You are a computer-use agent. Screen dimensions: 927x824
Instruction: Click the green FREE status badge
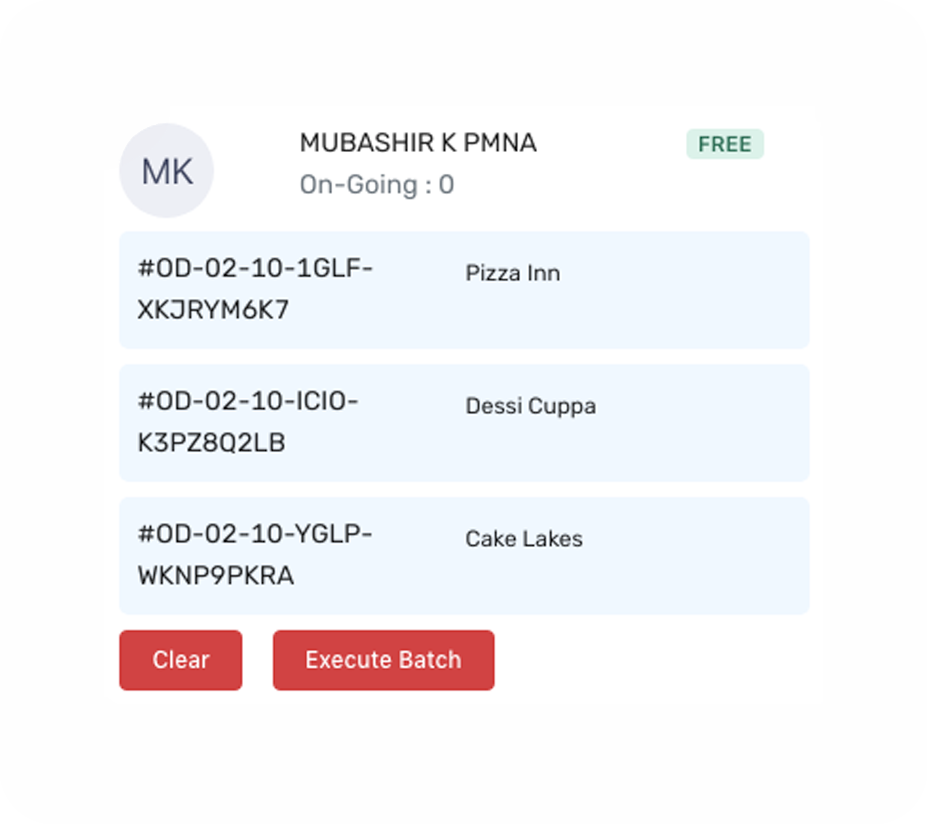point(725,144)
